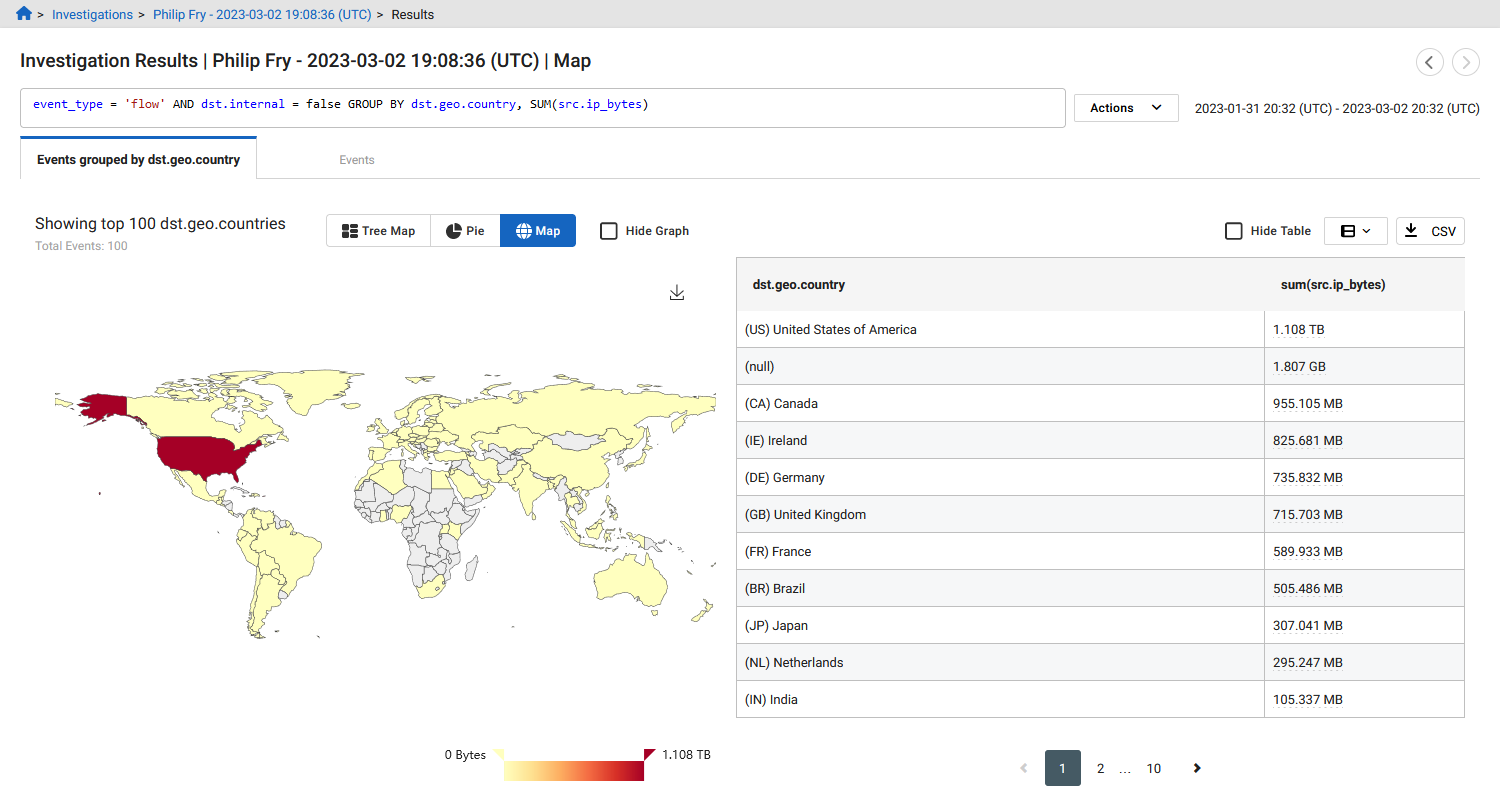Download the map image via the download arrow
Screen dimensions: 1500x786
tap(677, 292)
